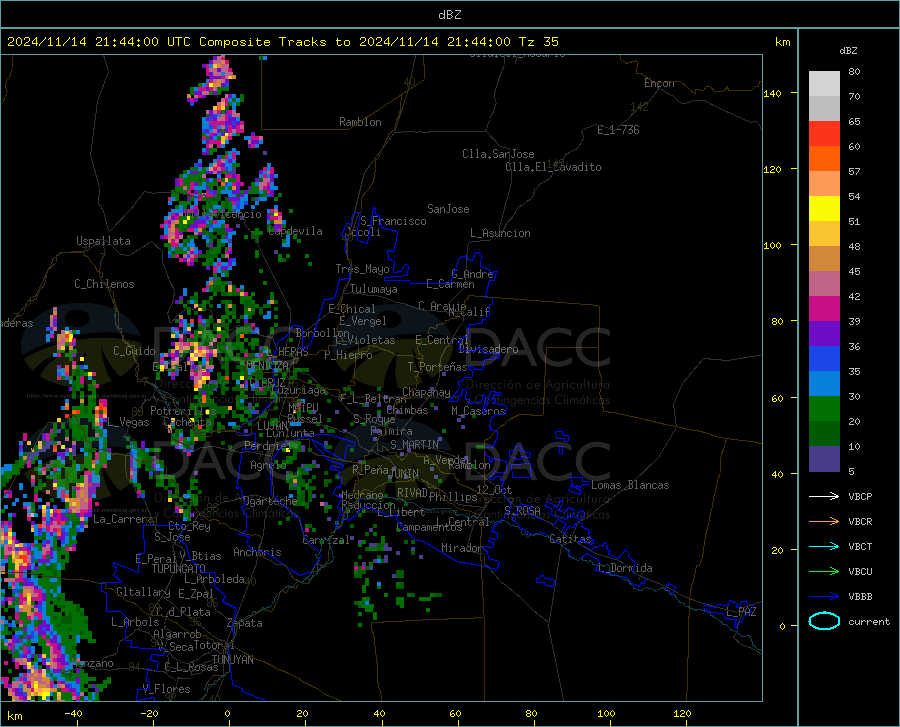900x727 pixels.
Task: Select the pink 42-45 dBZ swatch
Action: (824, 284)
